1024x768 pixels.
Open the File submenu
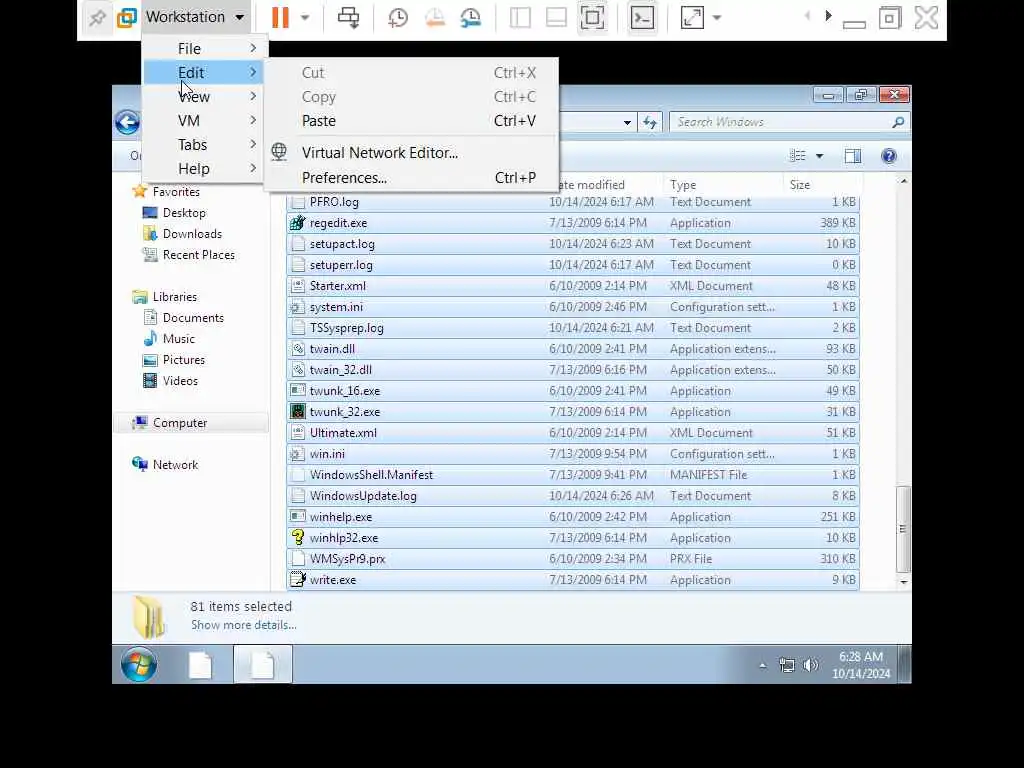[x=204, y=48]
